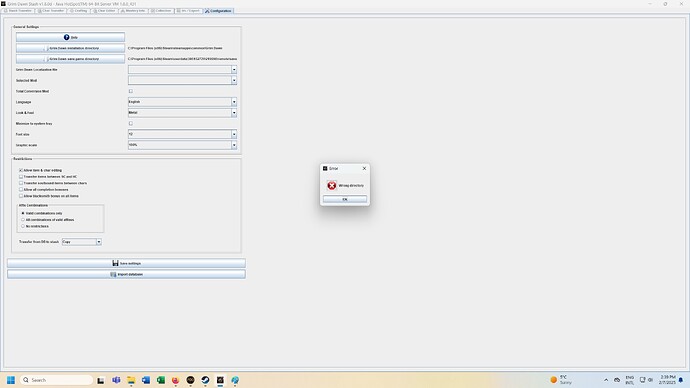Viewport: 690px width, 388px height.
Task: Click the Grim Dawn Stash taskbar icon
Action: coord(220,380)
